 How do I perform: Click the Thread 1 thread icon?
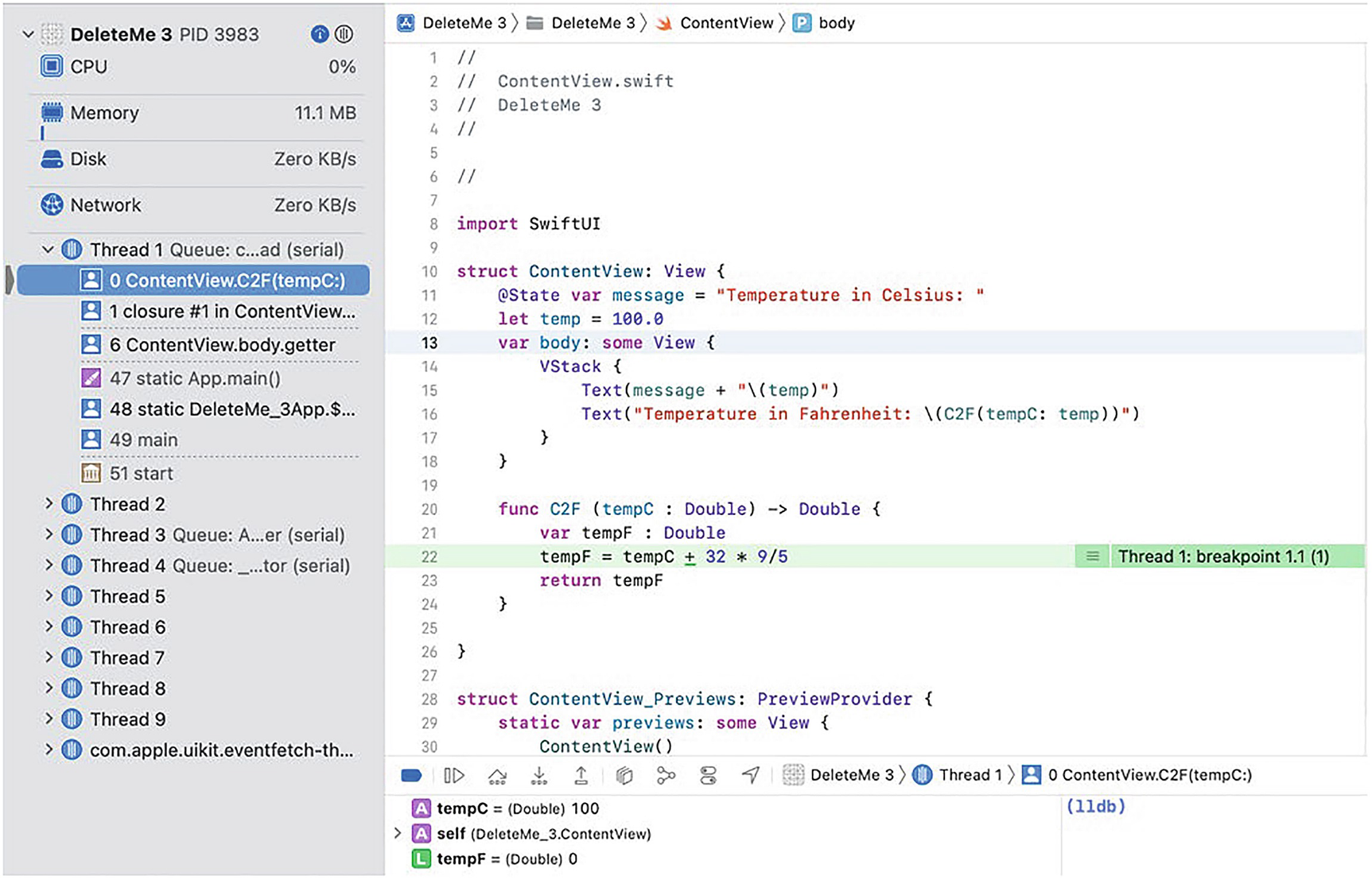[72, 250]
